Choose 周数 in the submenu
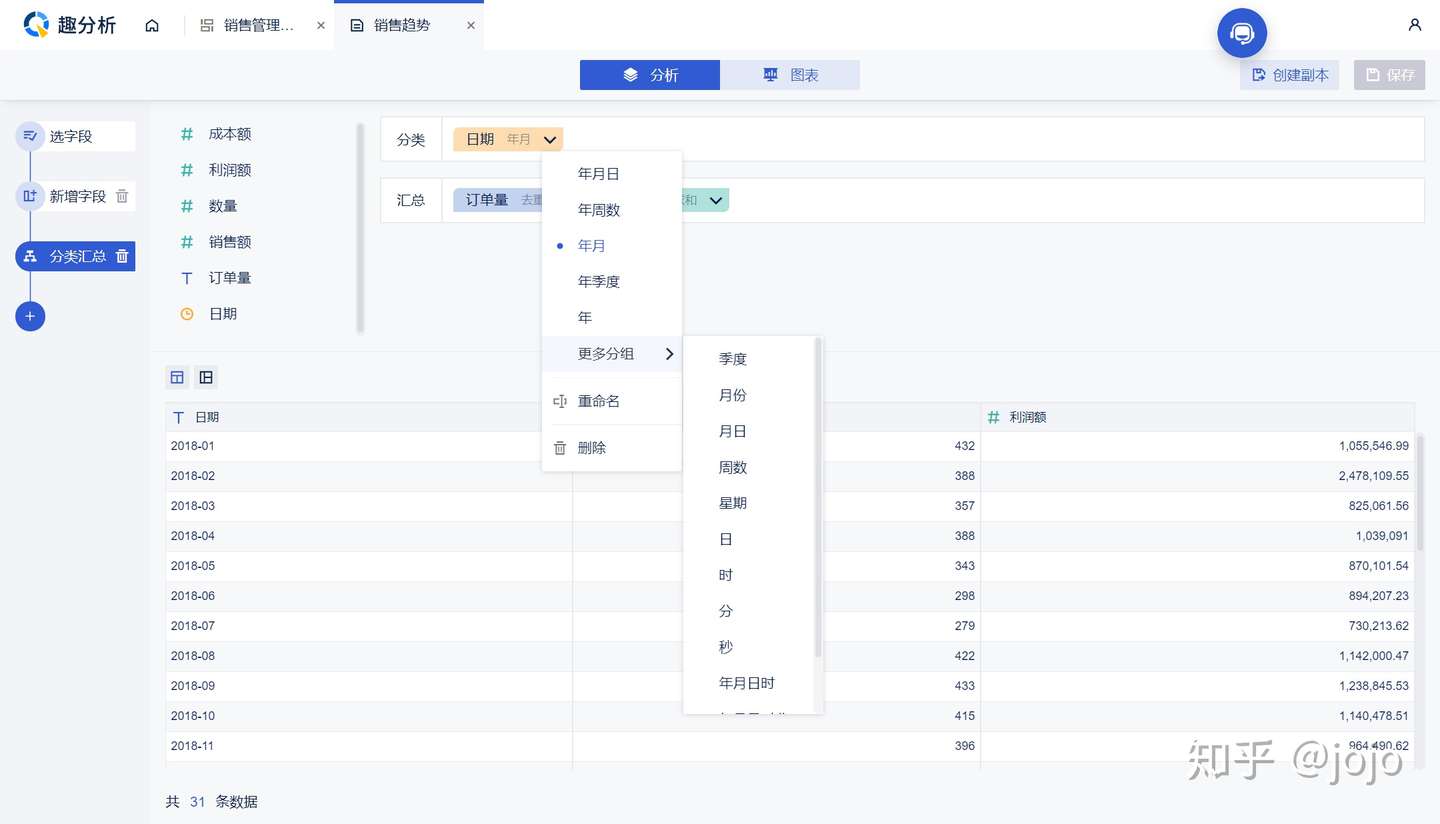The height and width of the screenshot is (824, 1440). (x=749, y=467)
